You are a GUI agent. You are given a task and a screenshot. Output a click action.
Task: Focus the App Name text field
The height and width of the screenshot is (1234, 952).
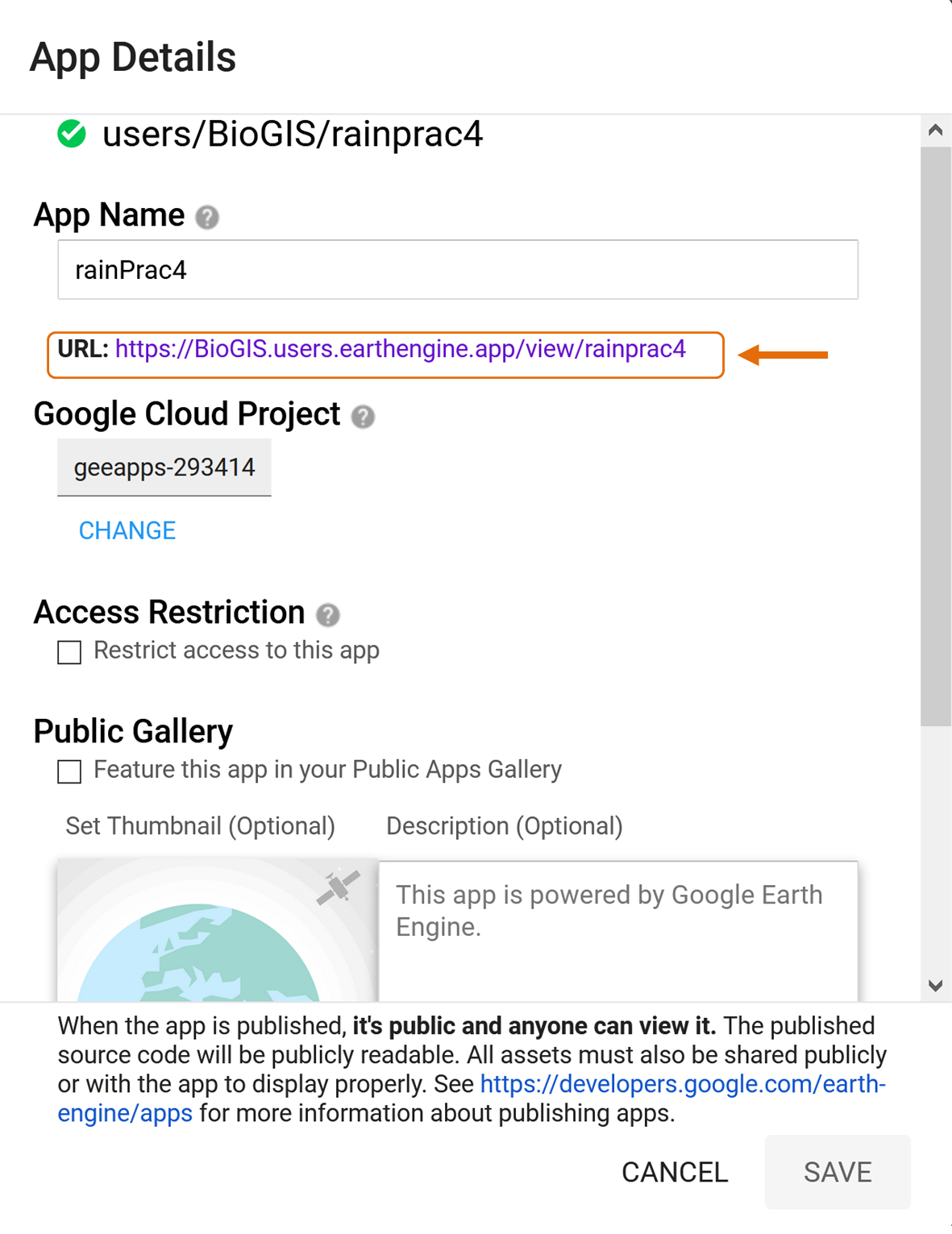click(x=457, y=270)
